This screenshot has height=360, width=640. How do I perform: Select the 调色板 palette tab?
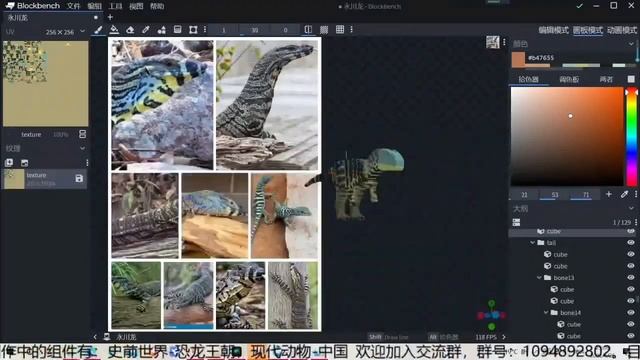point(569,79)
